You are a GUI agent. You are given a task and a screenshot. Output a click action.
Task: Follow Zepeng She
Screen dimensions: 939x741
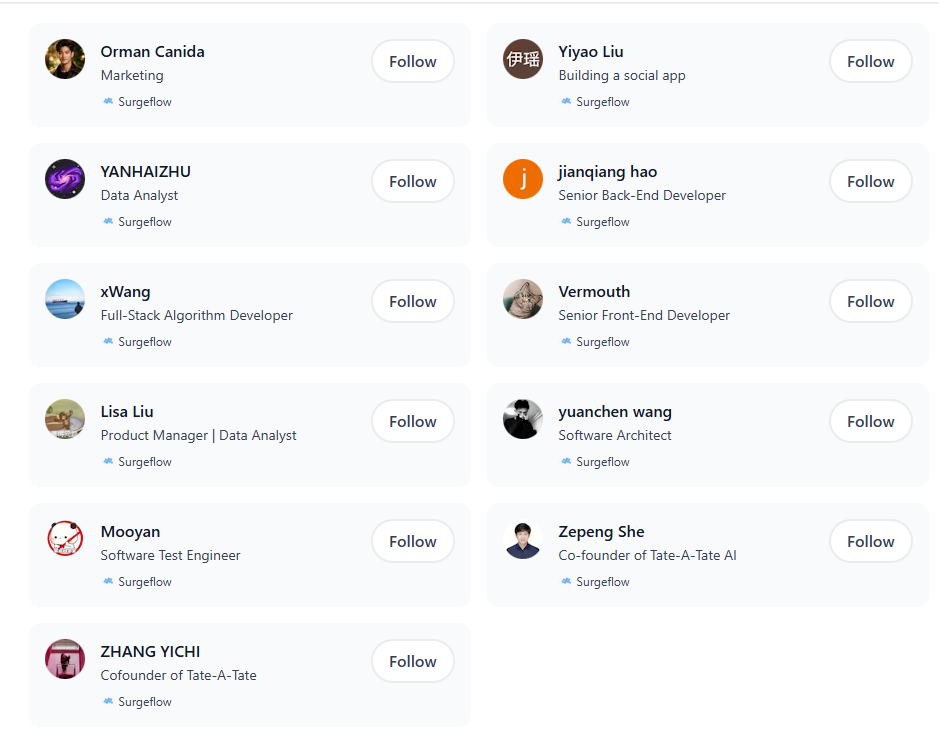[870, 541]
